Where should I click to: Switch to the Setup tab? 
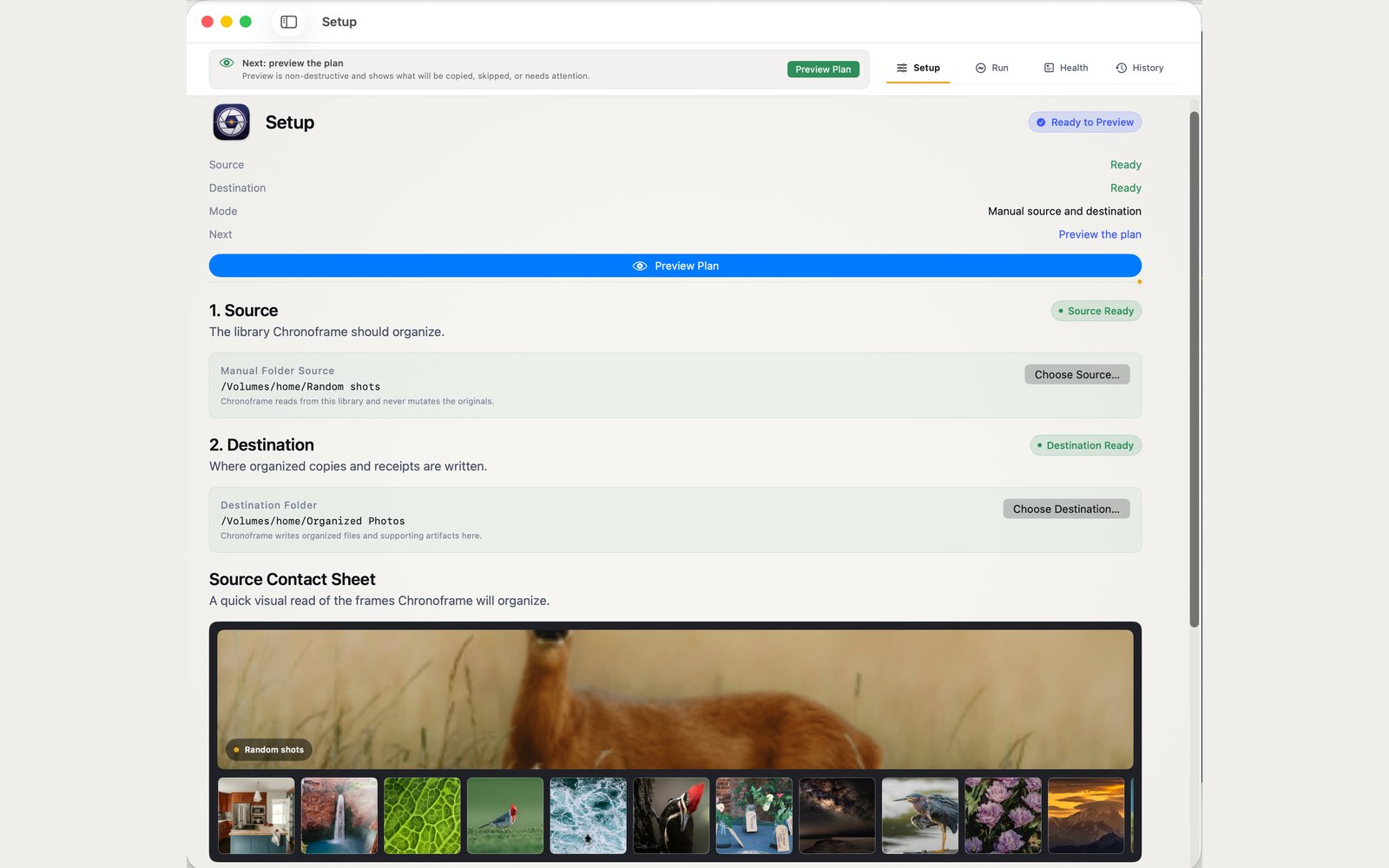tap(918, 68)
